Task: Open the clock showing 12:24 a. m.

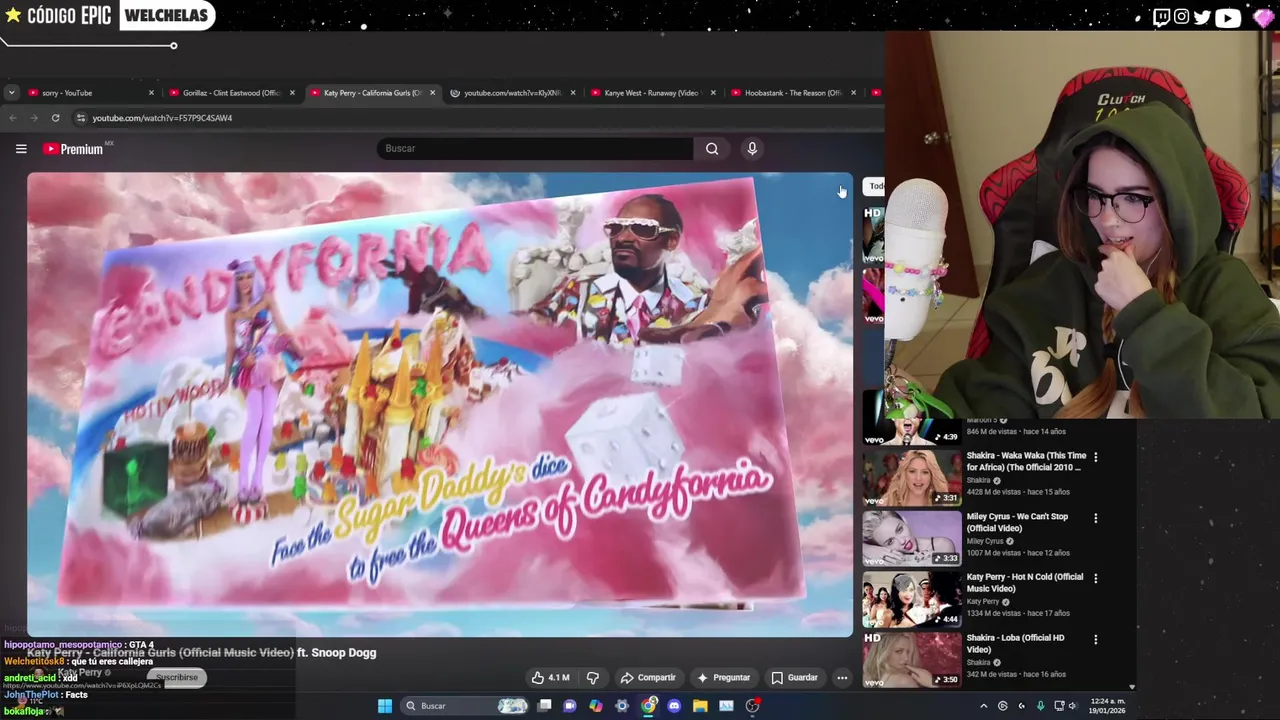Action: tap(1107, 706)
